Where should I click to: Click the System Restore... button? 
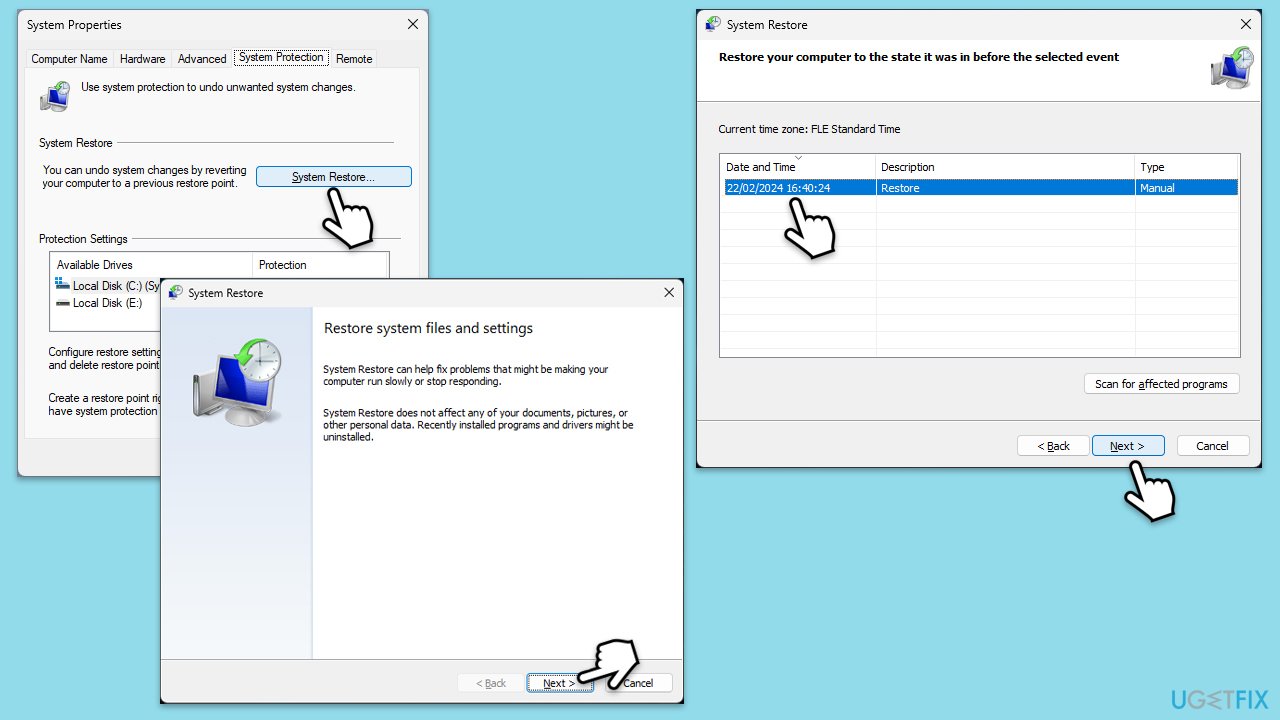(x=333, y=177)
